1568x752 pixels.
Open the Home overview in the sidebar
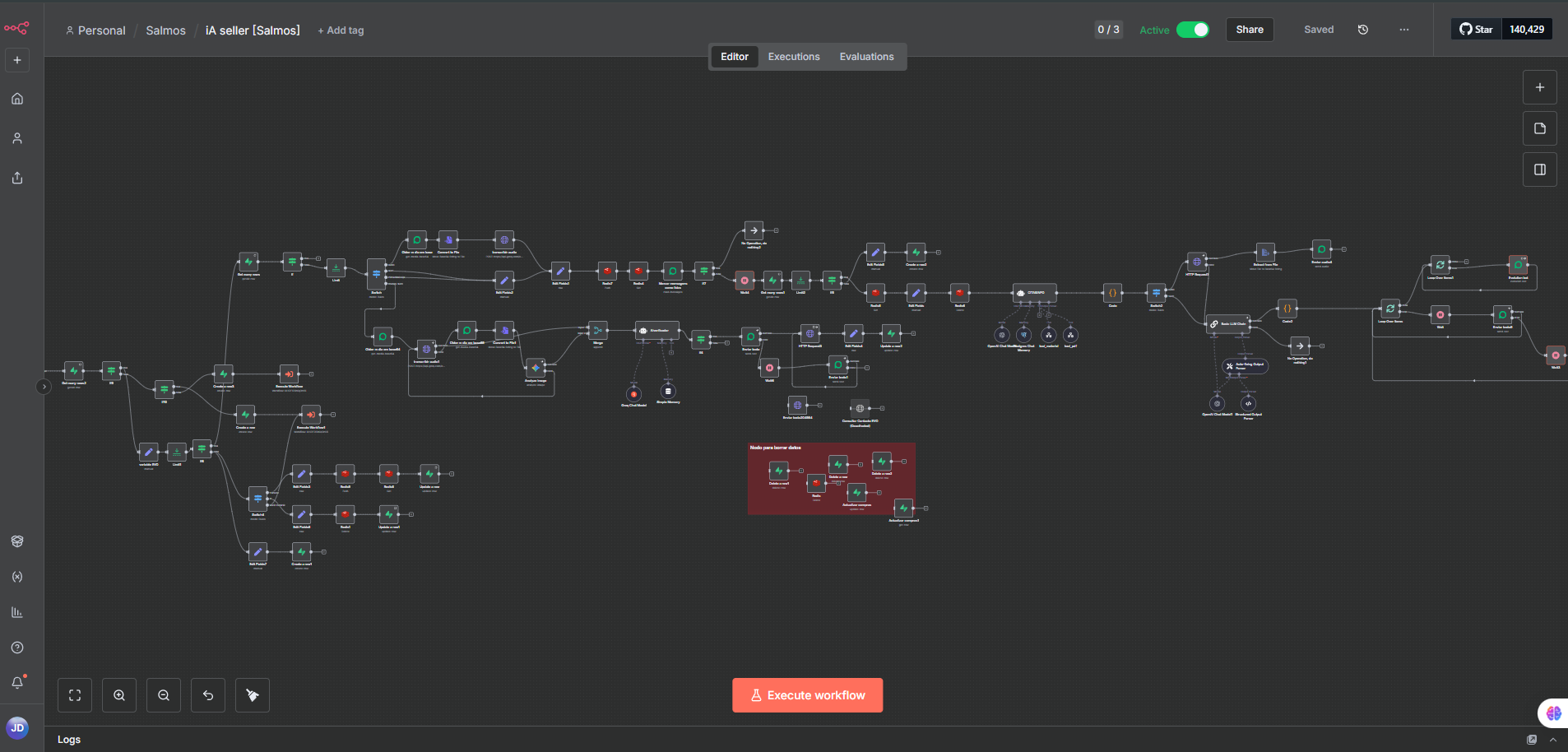17,99
